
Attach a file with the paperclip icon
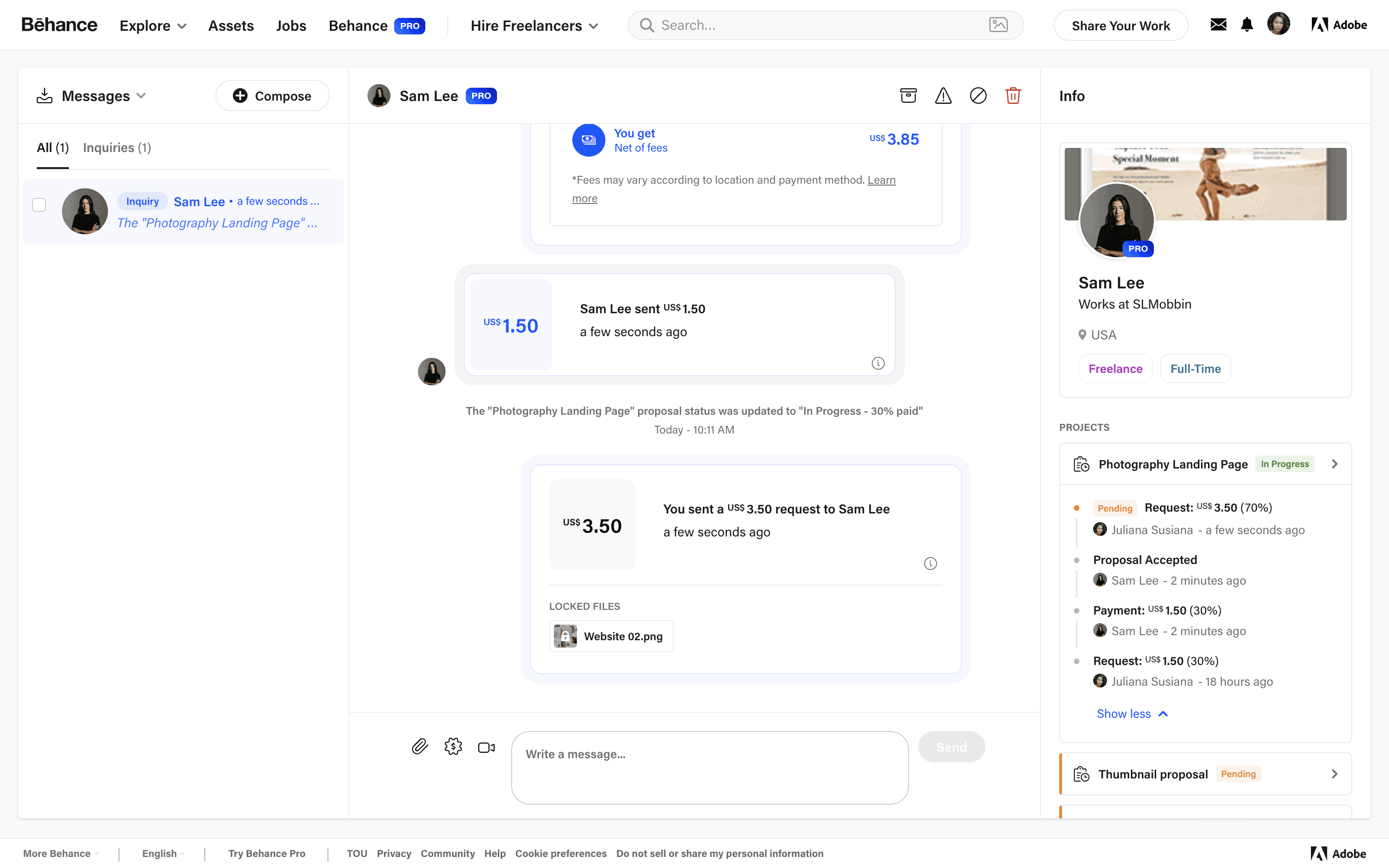click(419, 746)
